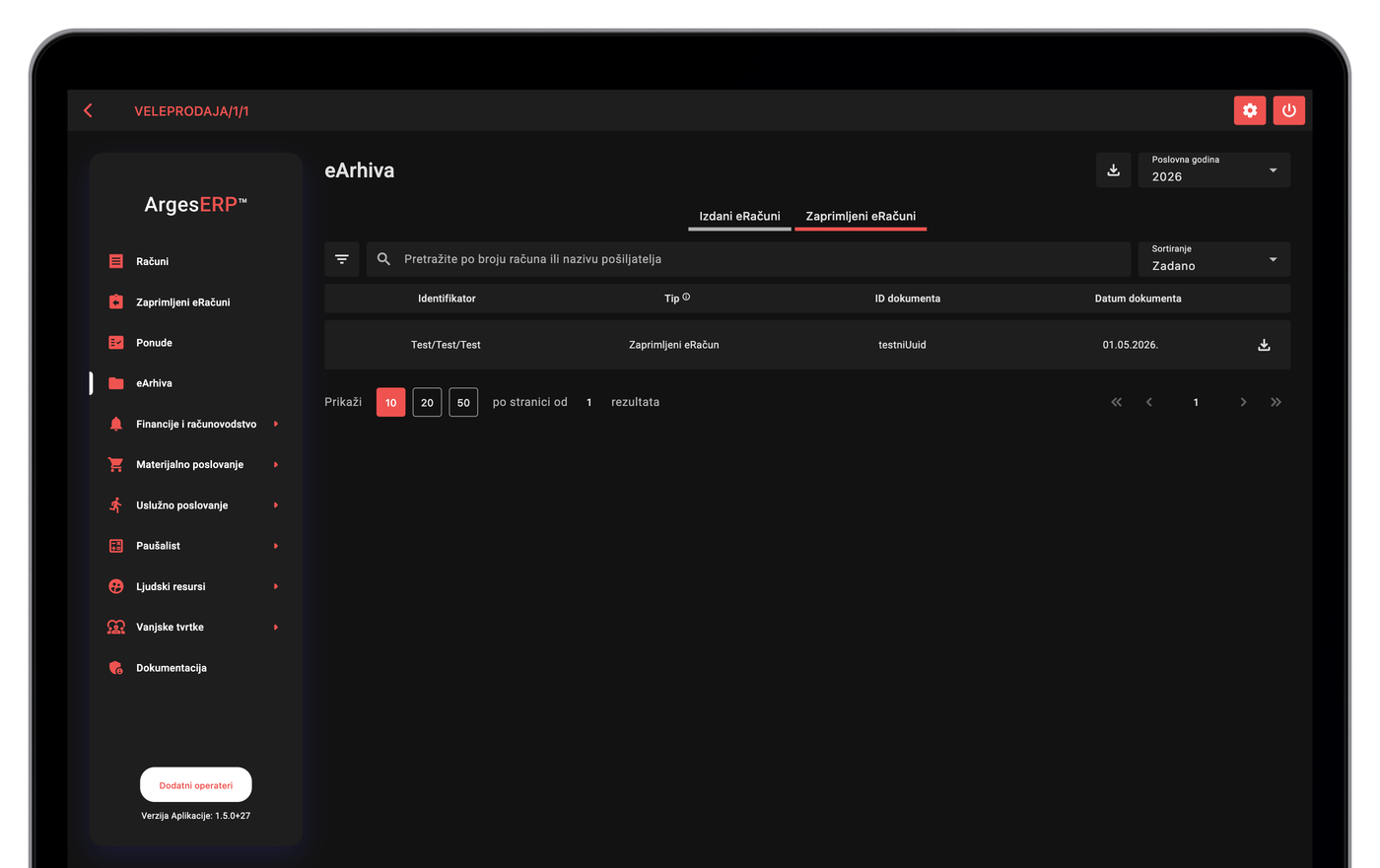1380x868 pixels.
Task: Select page size 50
Action: pos(463,402)
